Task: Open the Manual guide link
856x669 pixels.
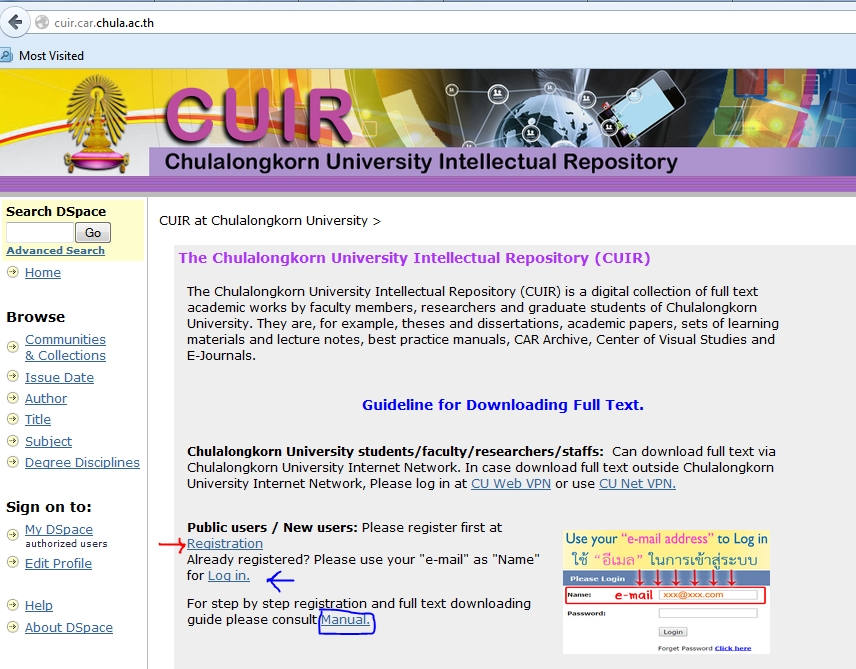Action: coord(345,620)
